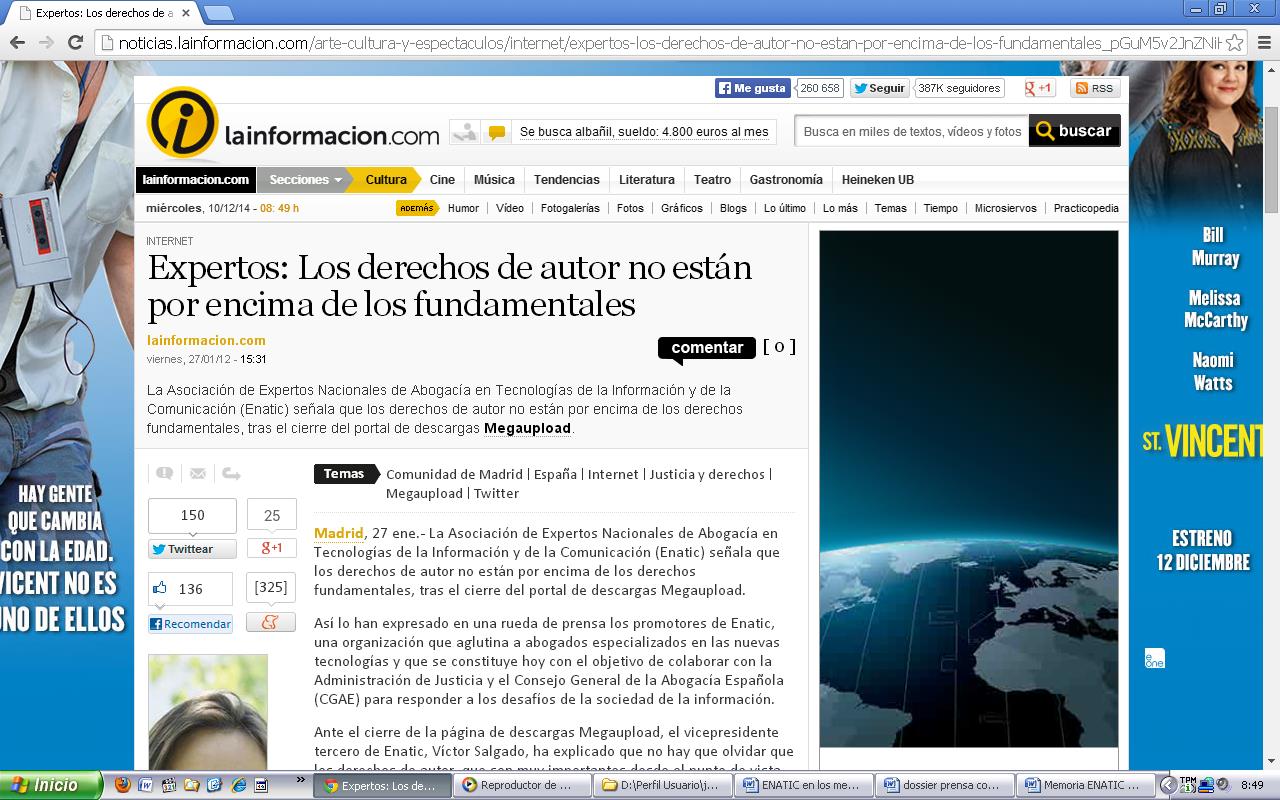The height and width of the screenshot is (800, 1280).
Task: Click the Menéame share button below 325
Action: coord(271,622)
